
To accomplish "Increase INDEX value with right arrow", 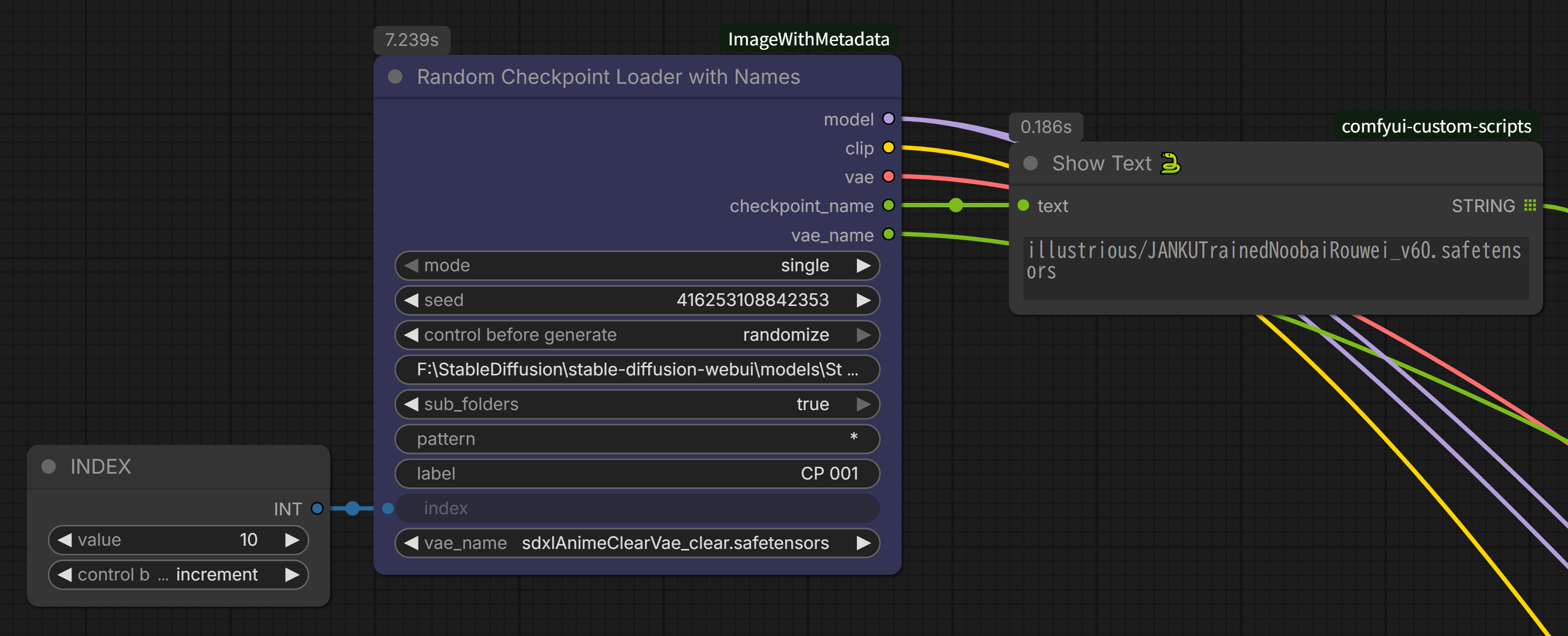I will pyautogui.click(x=292, y=540).
